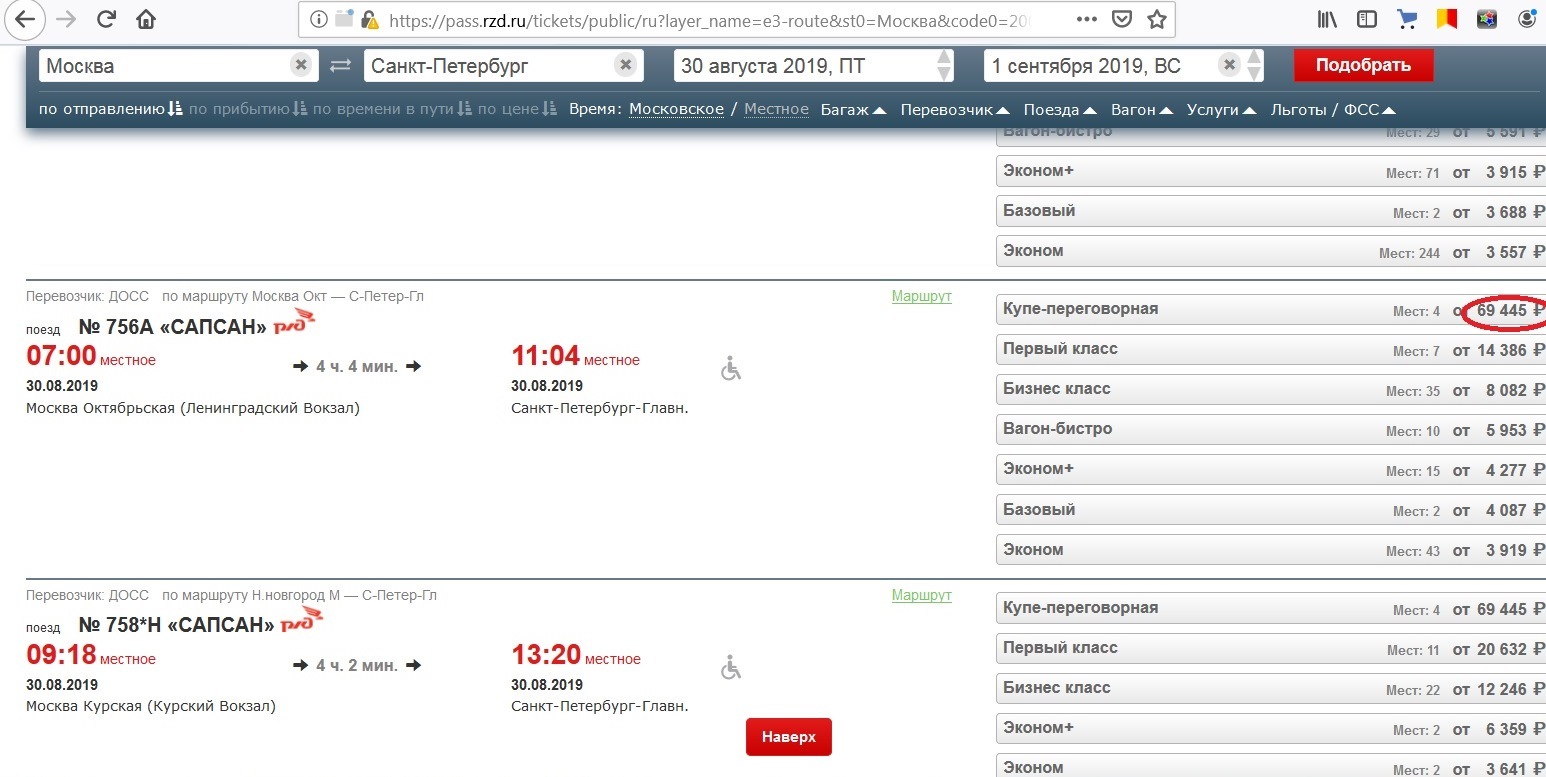Viewport: 1546px width, 777px height.
Task: Expand the Багаж filter
Action: (853, 109)
